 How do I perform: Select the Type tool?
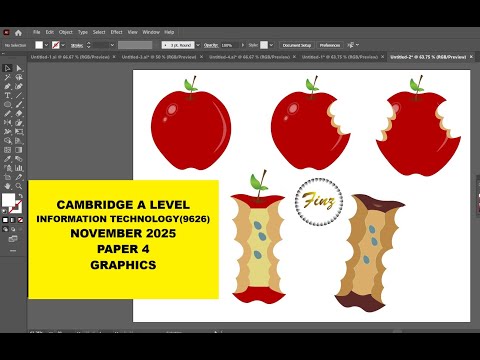7,95
